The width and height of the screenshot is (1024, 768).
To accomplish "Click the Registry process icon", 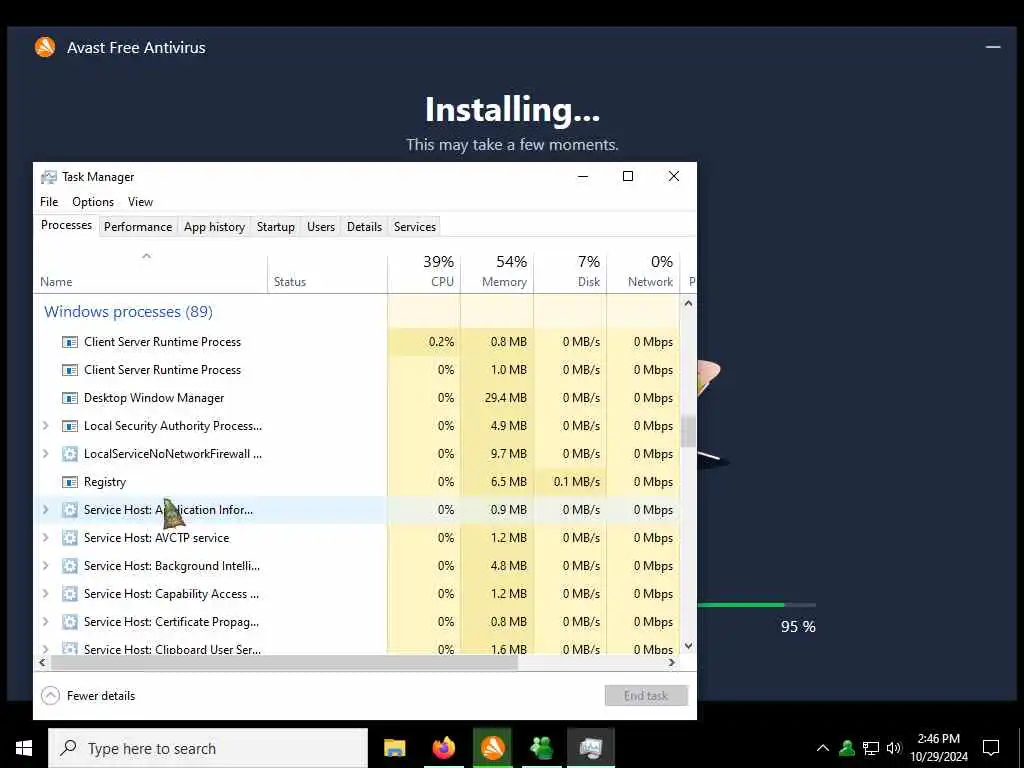I will click(x=70, y=482).
